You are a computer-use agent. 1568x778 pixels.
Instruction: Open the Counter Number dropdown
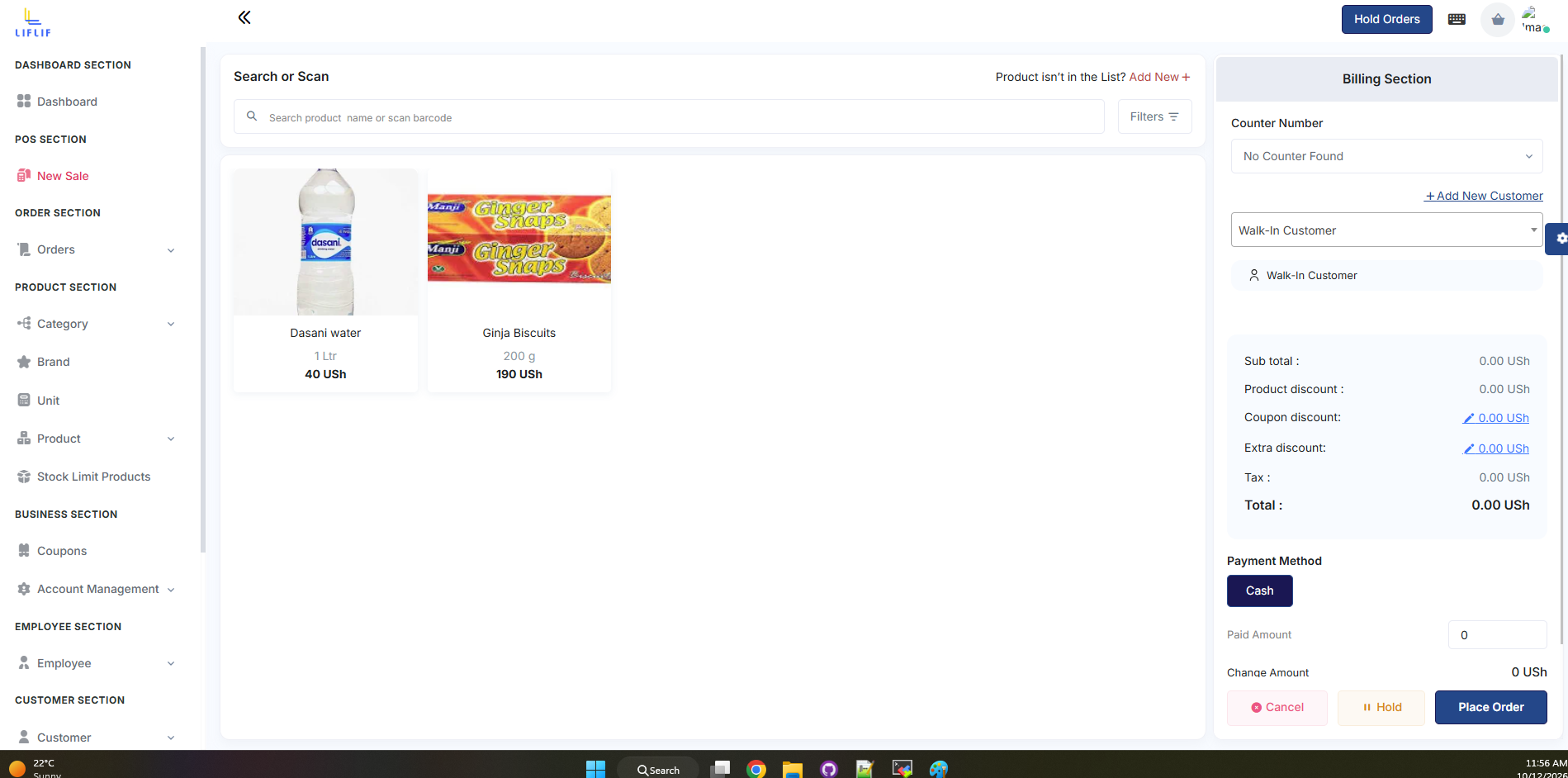pos(1386,156)
